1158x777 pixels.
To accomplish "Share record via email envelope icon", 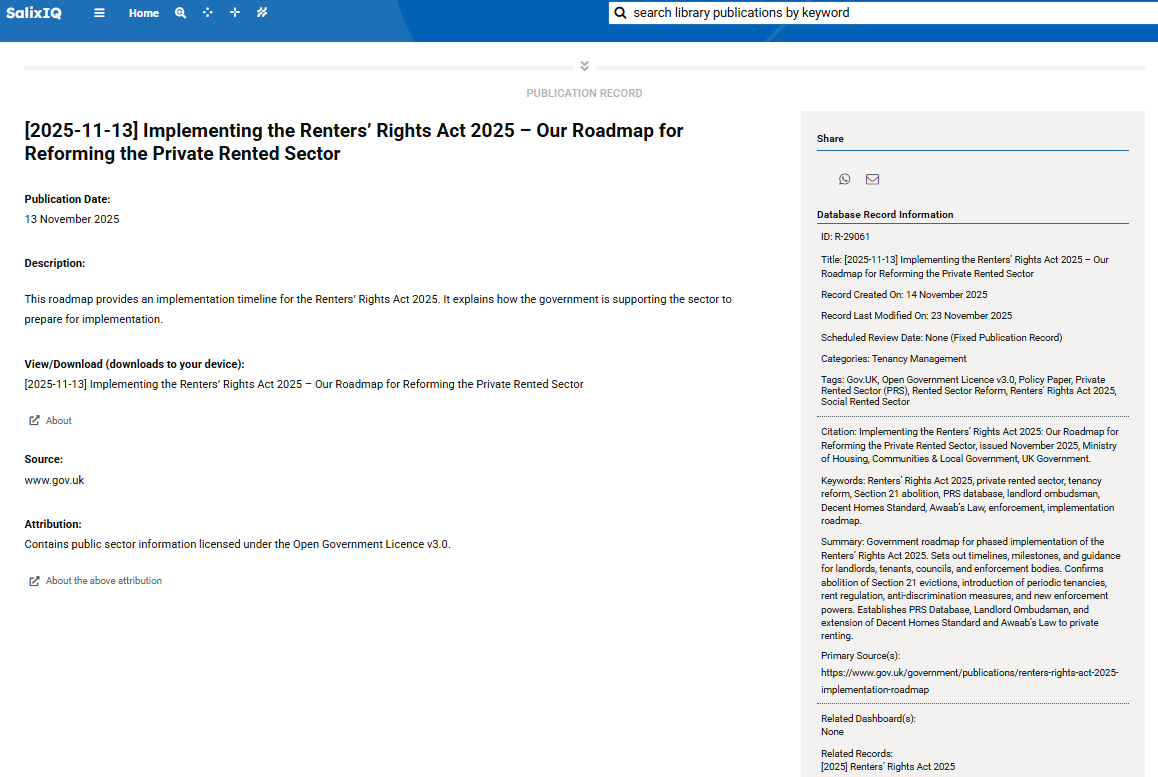I will click(x=873, y=179).
